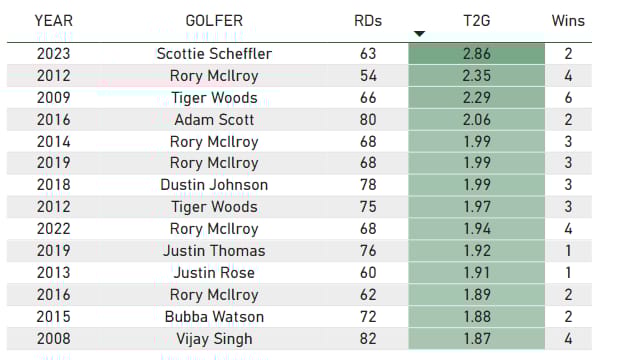Click Bubba Watson golfer cell
The height and width of the screenshot is (360, 617).
(x=214, y=317)
